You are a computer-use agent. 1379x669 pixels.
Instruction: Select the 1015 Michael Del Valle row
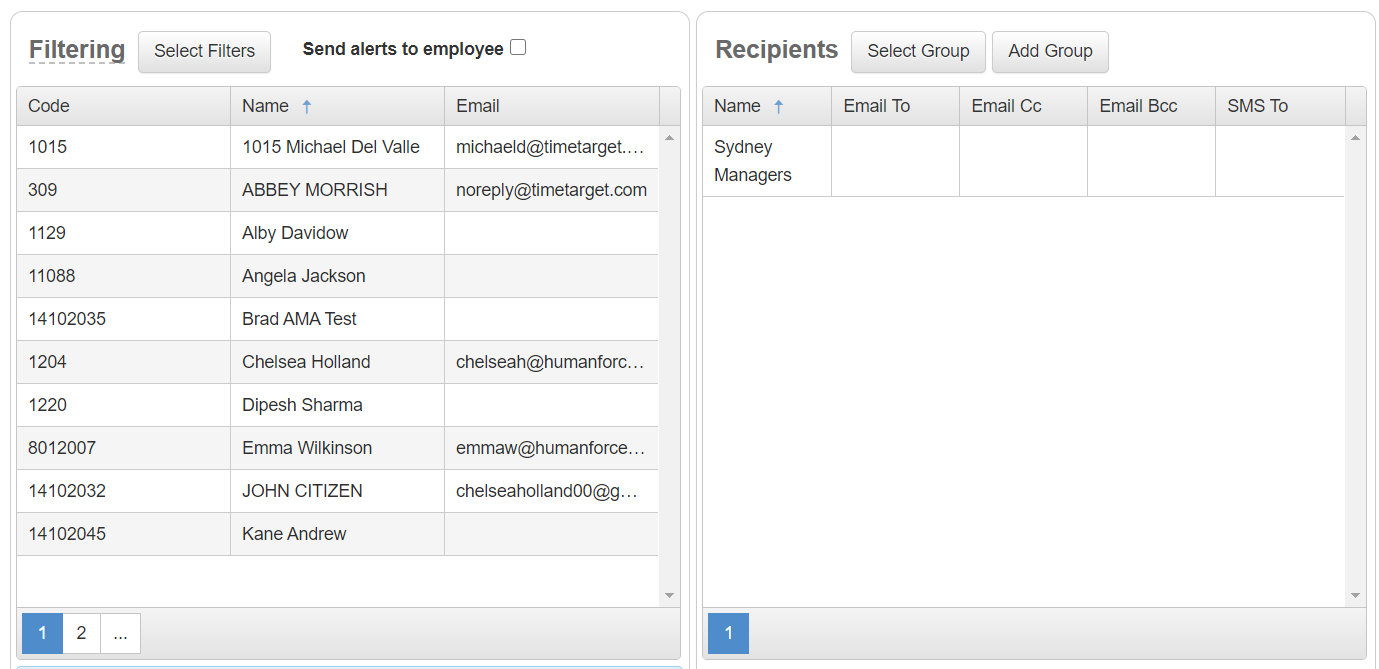(337, 147)
